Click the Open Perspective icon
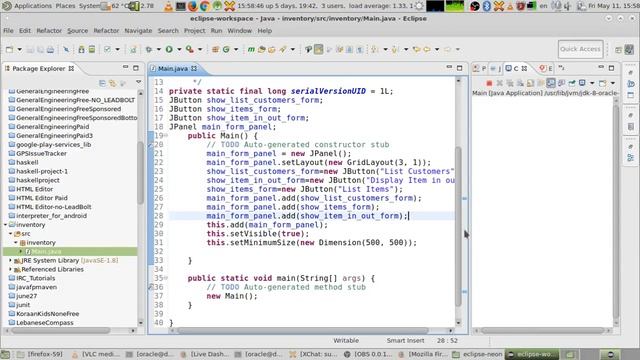The image size is (640, 360). click(618, 49)
